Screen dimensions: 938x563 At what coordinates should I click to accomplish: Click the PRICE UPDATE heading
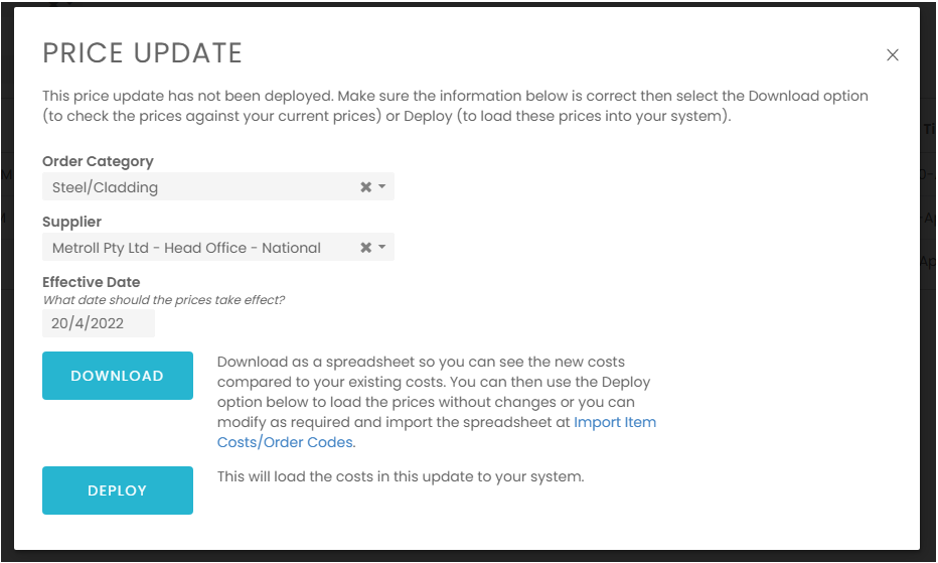[x=142, y=53]
